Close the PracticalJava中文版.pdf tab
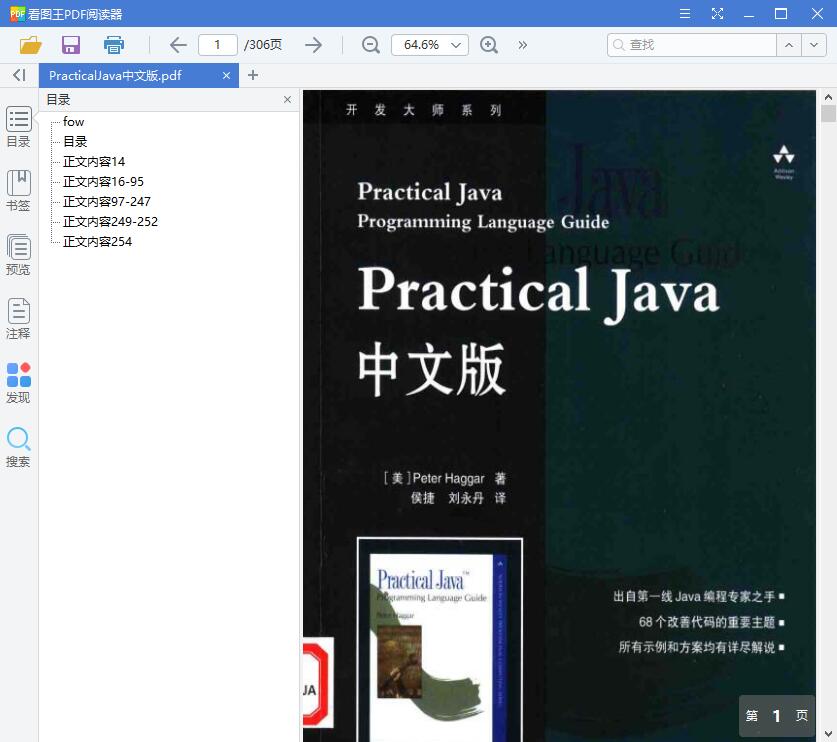This screenshot has height=742, width=837. 226,76
